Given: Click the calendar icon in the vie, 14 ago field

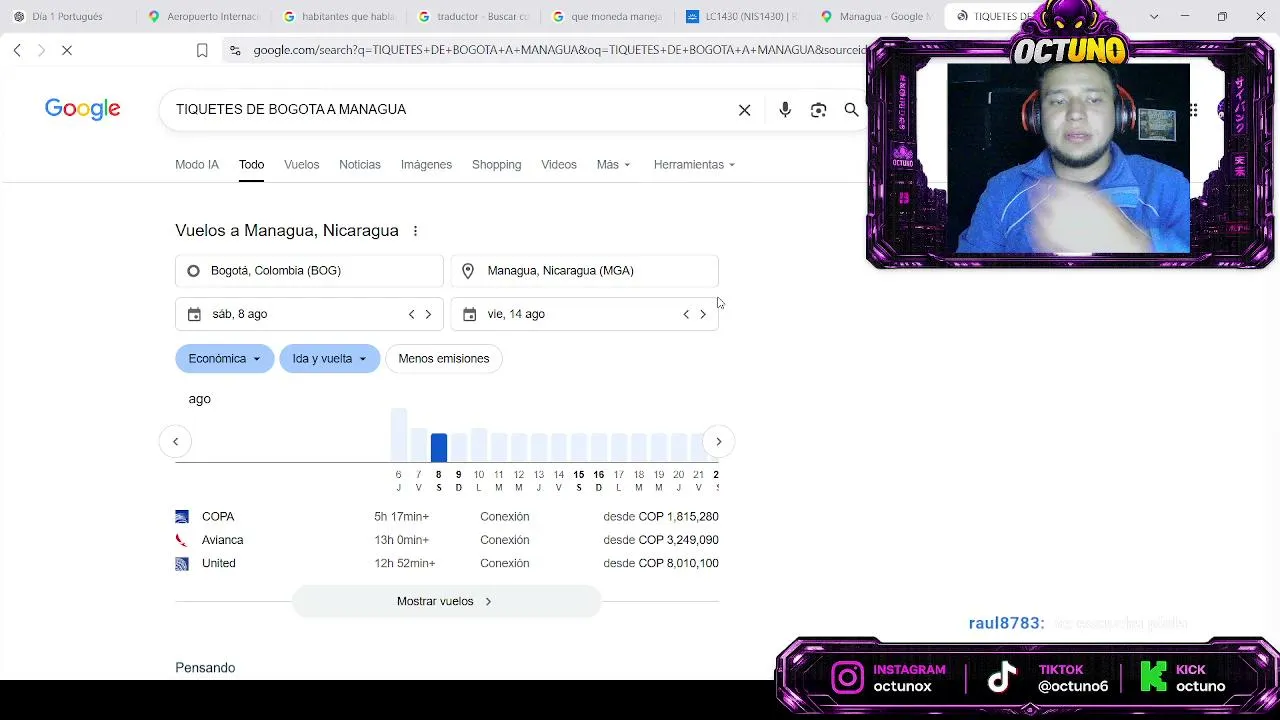Looking at the screenshot, I should pos(469,314).
